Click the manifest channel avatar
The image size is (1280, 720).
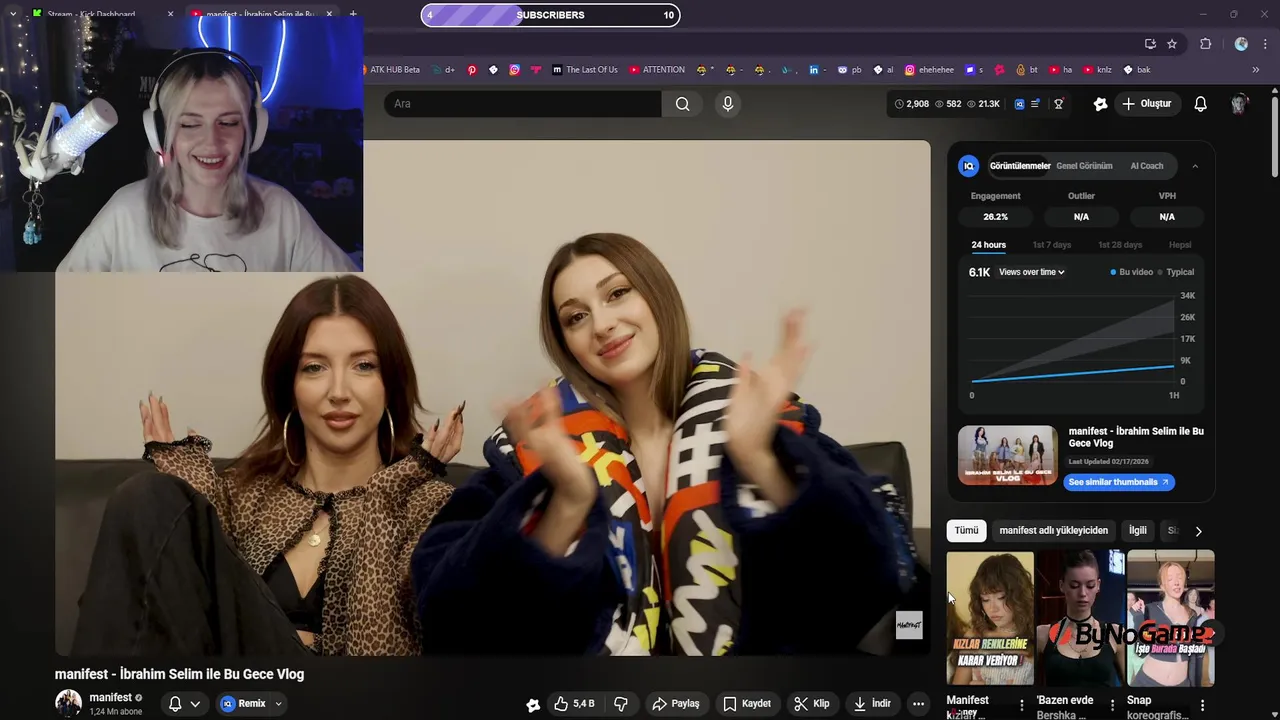point(68,703)
